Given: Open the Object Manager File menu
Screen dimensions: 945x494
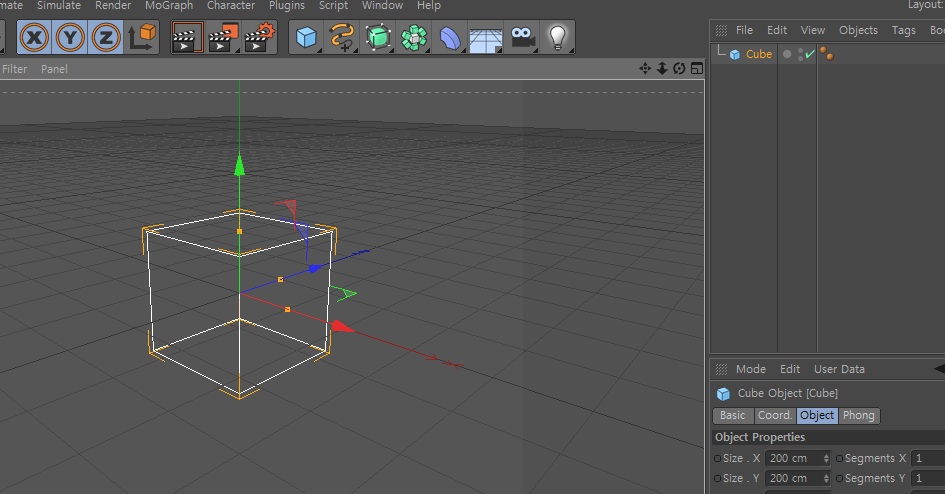Looking at the screenshot, I should click(x=744, y=30).
